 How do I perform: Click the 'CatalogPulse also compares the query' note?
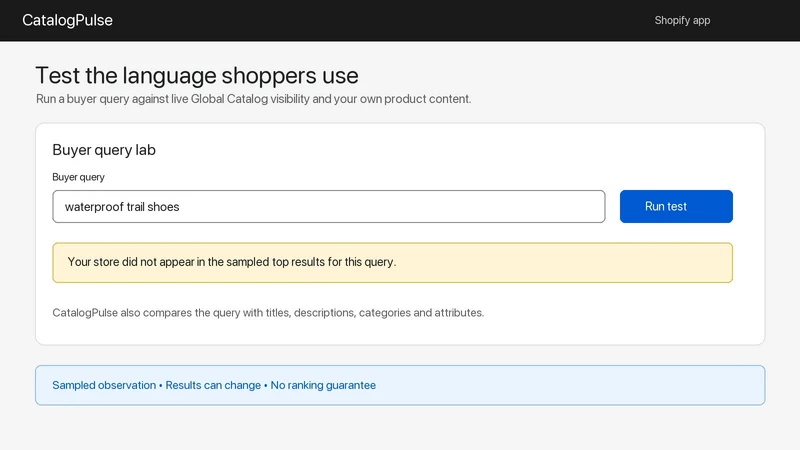268,312
